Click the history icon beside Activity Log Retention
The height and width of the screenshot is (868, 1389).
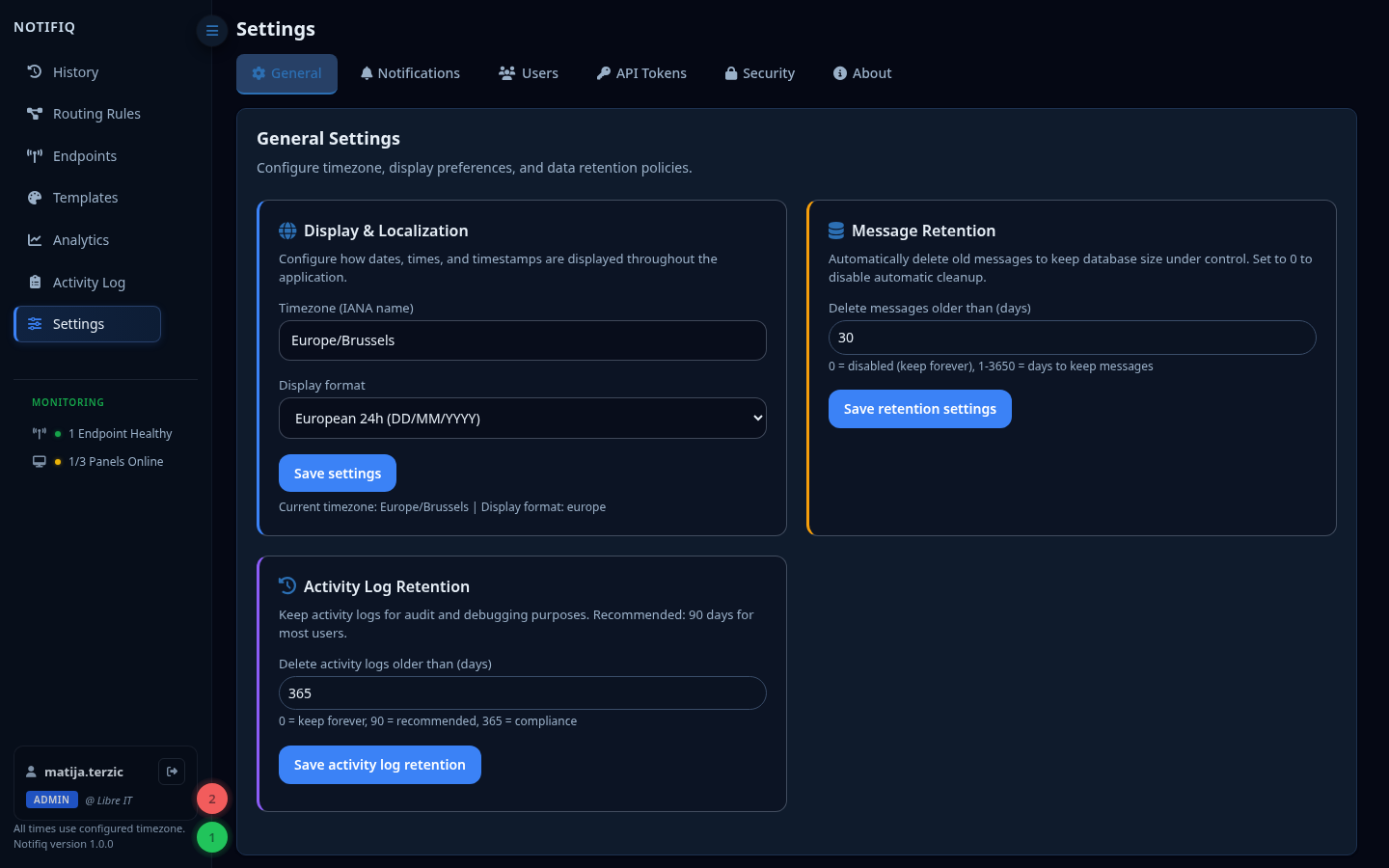tap(287, 585)
